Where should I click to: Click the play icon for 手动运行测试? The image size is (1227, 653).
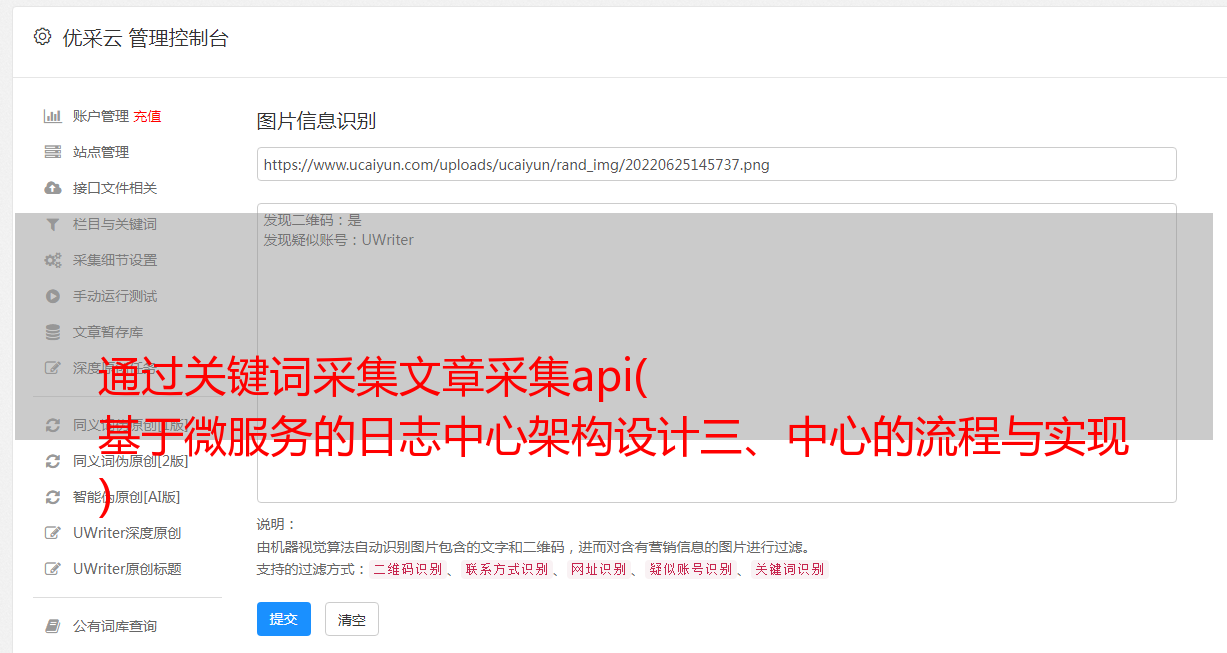pos(53,296)
